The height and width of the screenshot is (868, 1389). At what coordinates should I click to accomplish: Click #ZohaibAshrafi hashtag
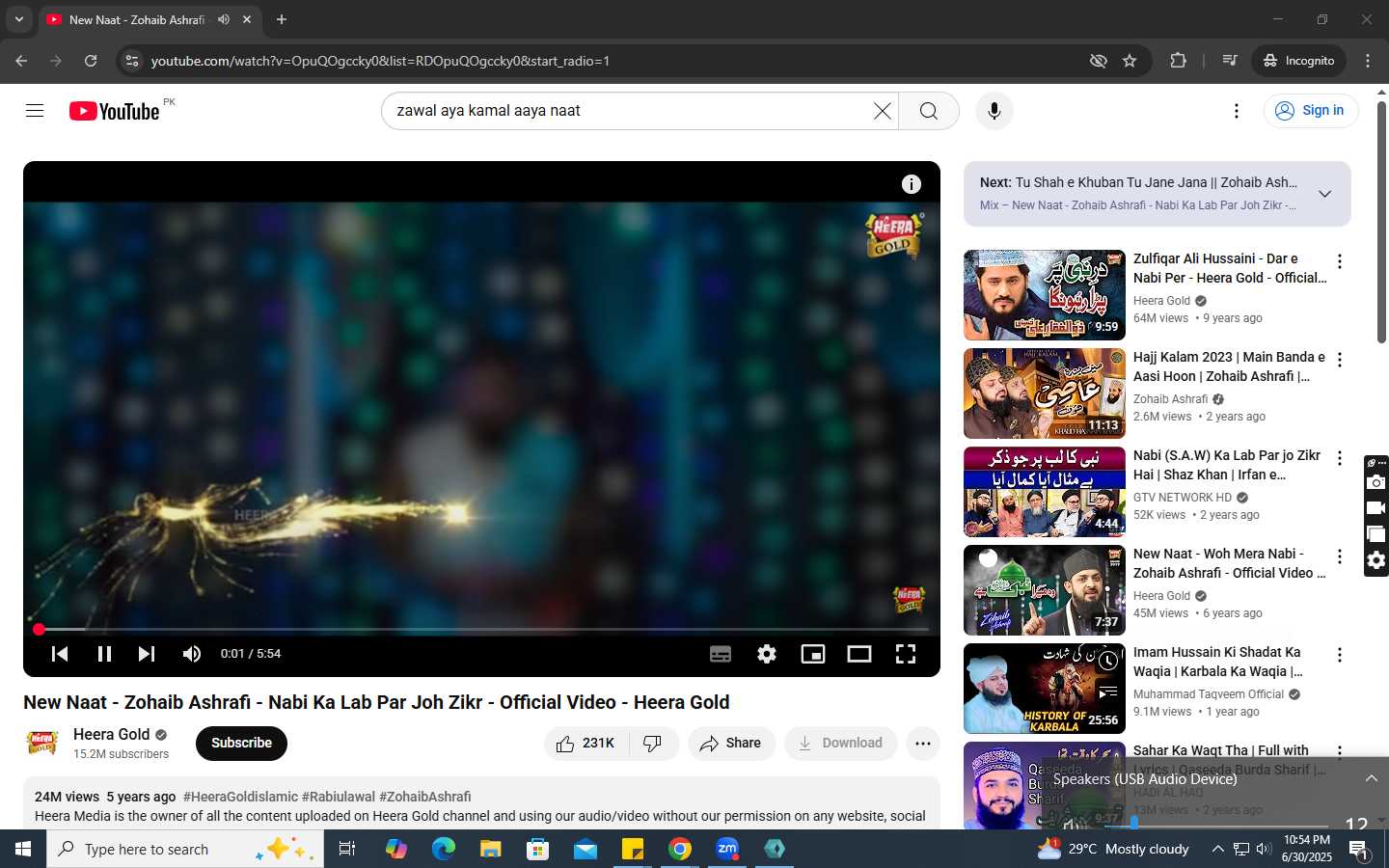425,797
